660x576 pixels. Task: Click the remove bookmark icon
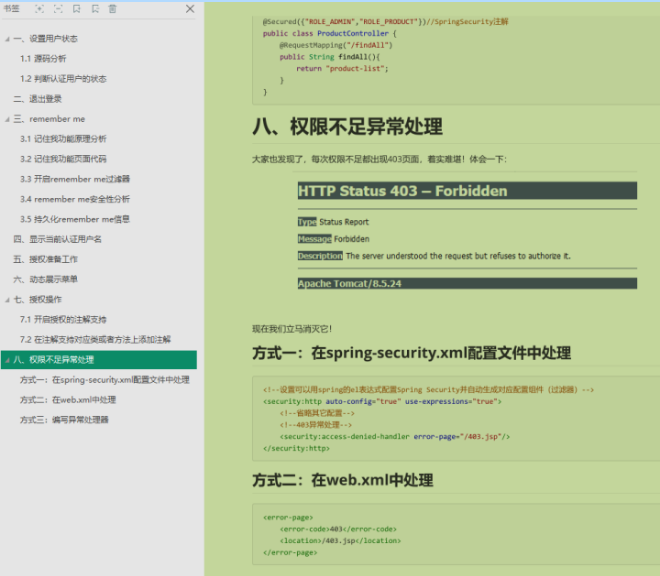[x=95, y=9]
